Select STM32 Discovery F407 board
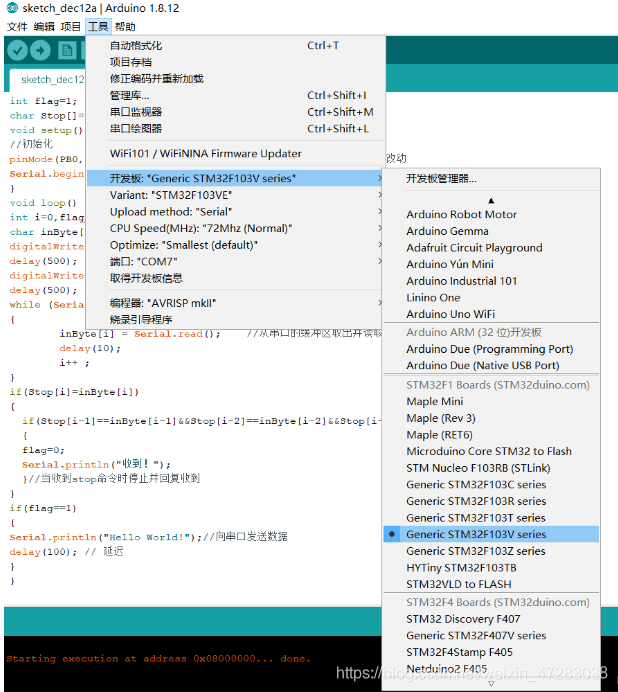The image size is (618, 692). (x=491, y=619)
